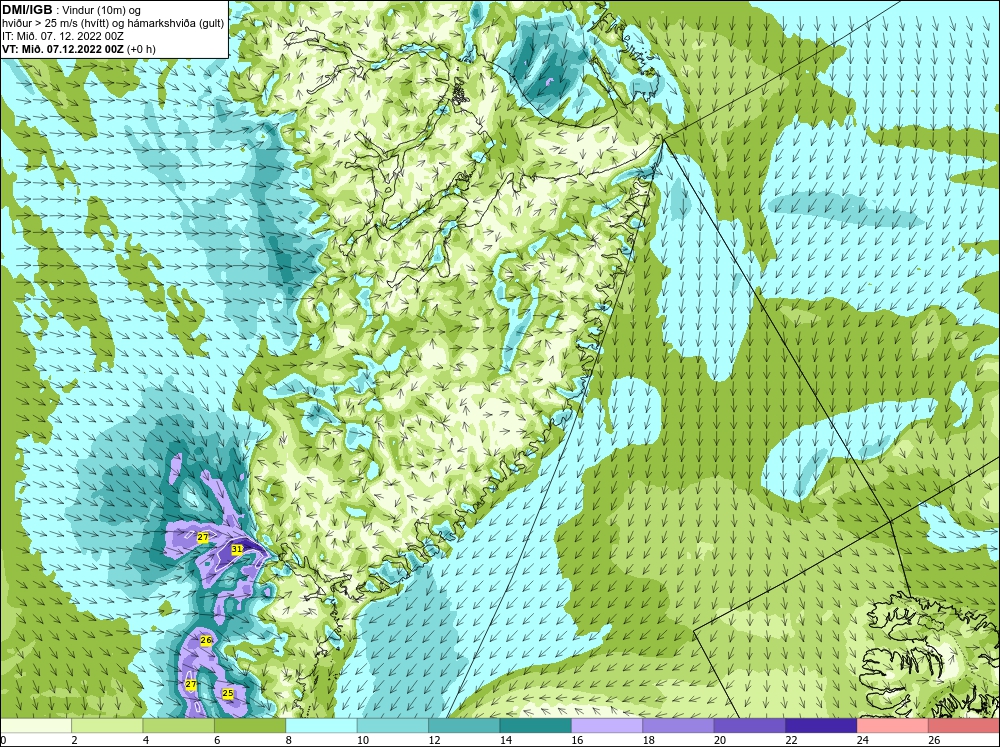The image size is (1000, 747).
Task: Click the legend scale value 6
Action: tap(217, 740)
